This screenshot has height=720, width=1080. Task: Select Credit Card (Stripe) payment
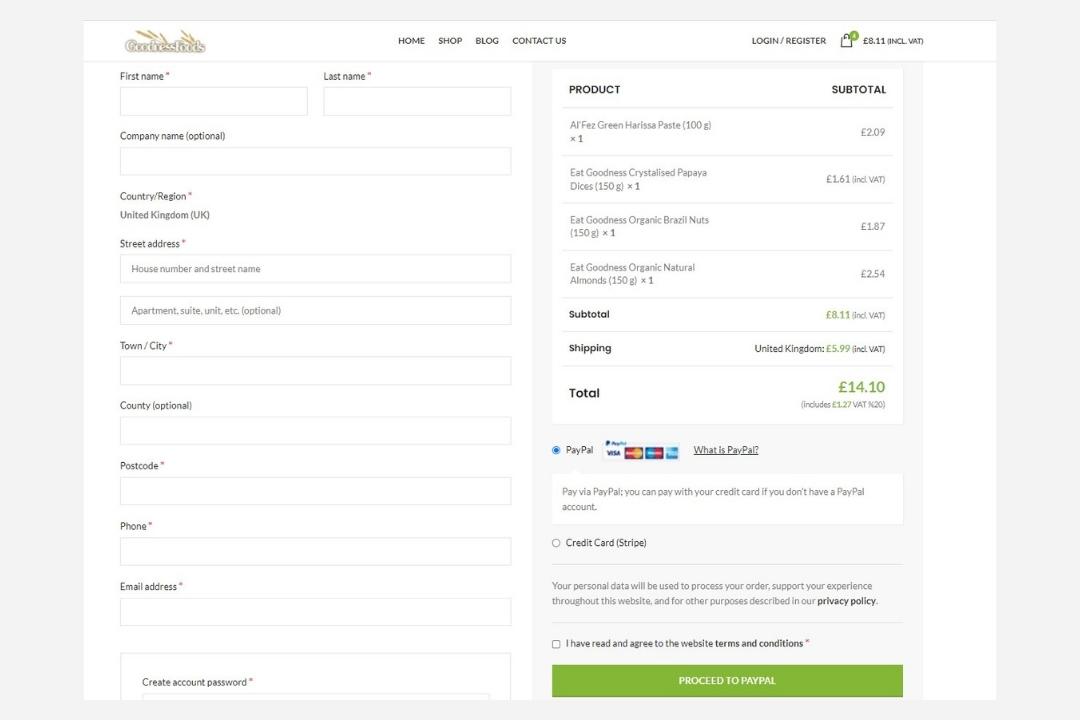556,543
